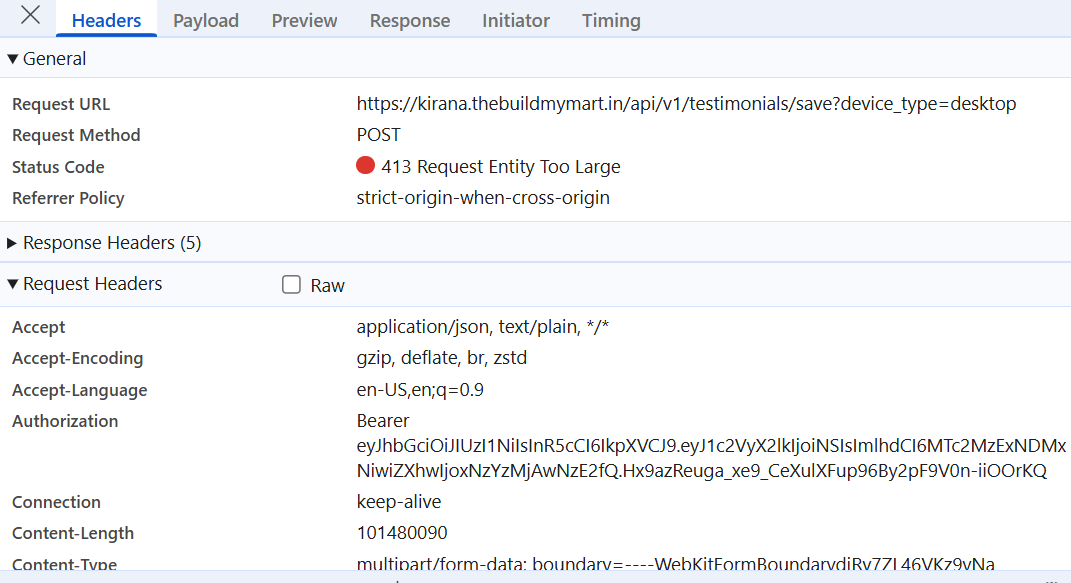Open the Preview tab

click(x=304, y=20)
